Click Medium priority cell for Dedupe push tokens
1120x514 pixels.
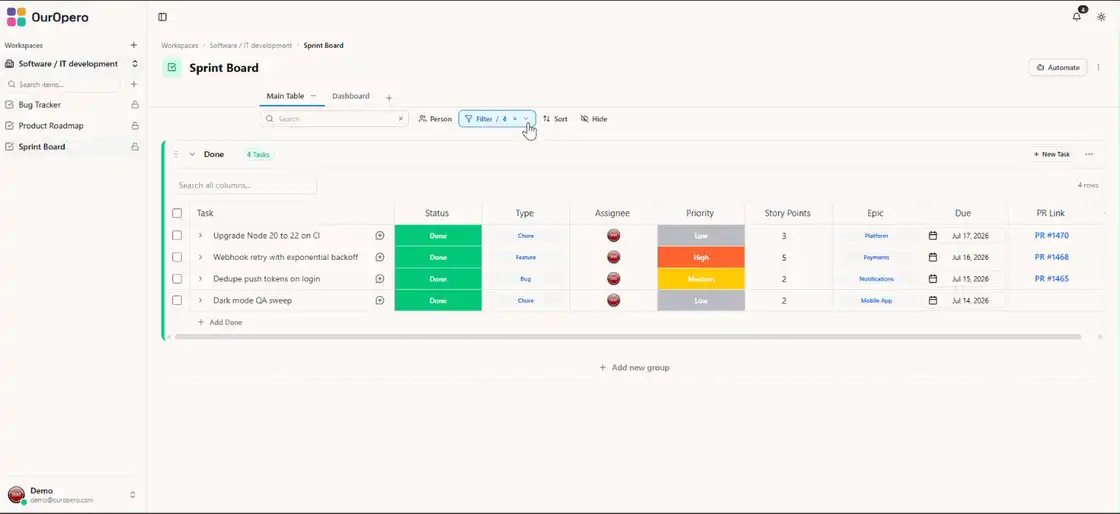pos(701,278)
